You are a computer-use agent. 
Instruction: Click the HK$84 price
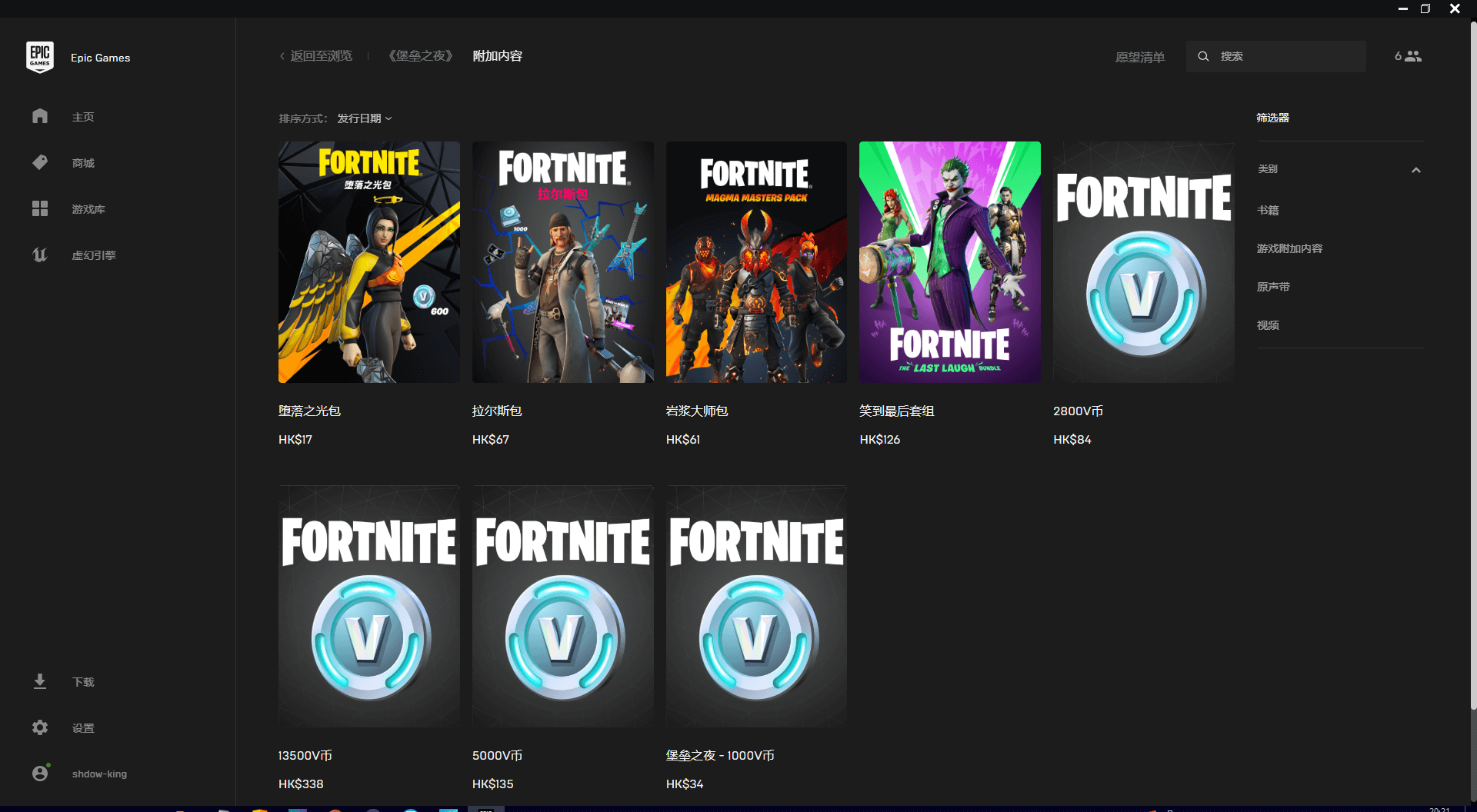[1072, 440]
